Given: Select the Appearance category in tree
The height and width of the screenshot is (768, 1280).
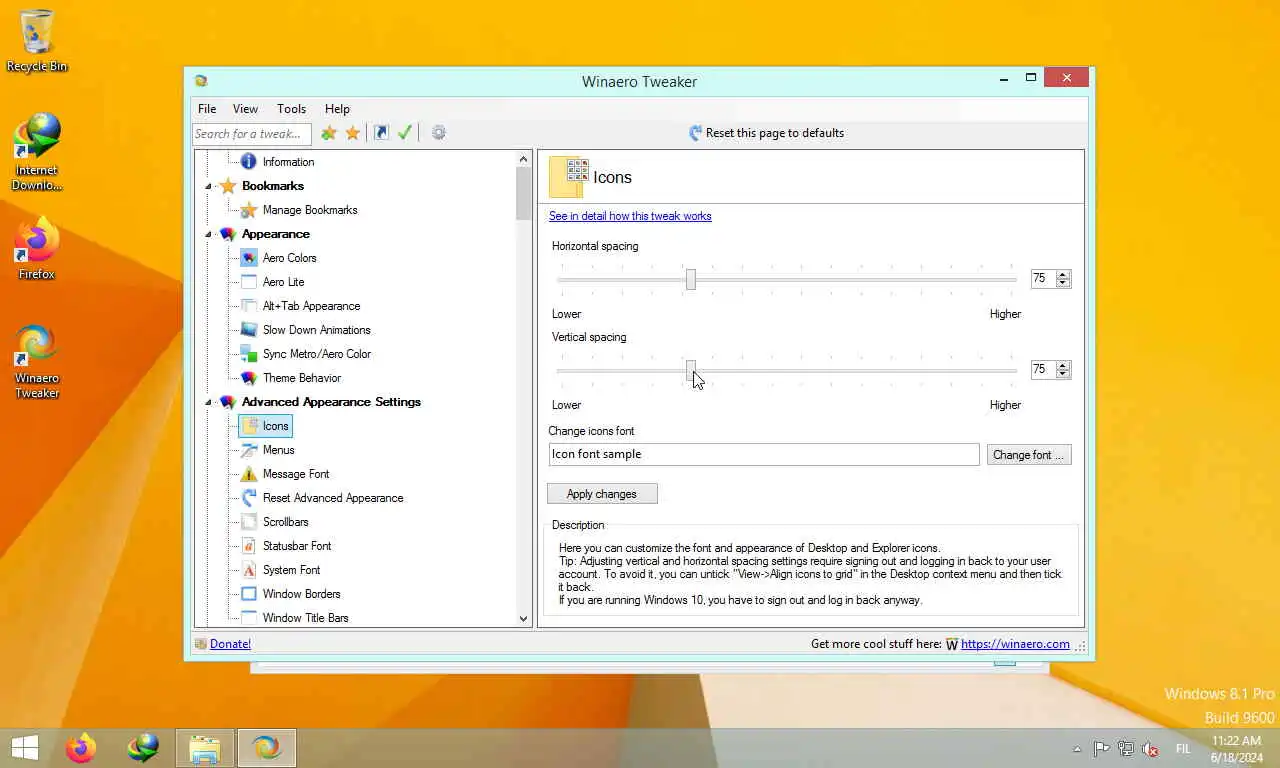Looking at the screenshot, I should tap(275, 234).
